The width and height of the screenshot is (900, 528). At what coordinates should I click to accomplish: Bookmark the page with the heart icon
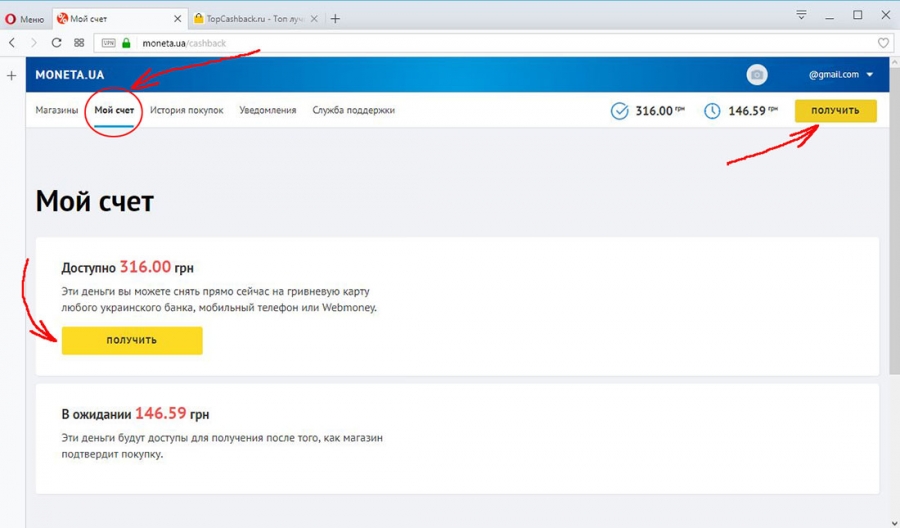click(x=883, y=43)
